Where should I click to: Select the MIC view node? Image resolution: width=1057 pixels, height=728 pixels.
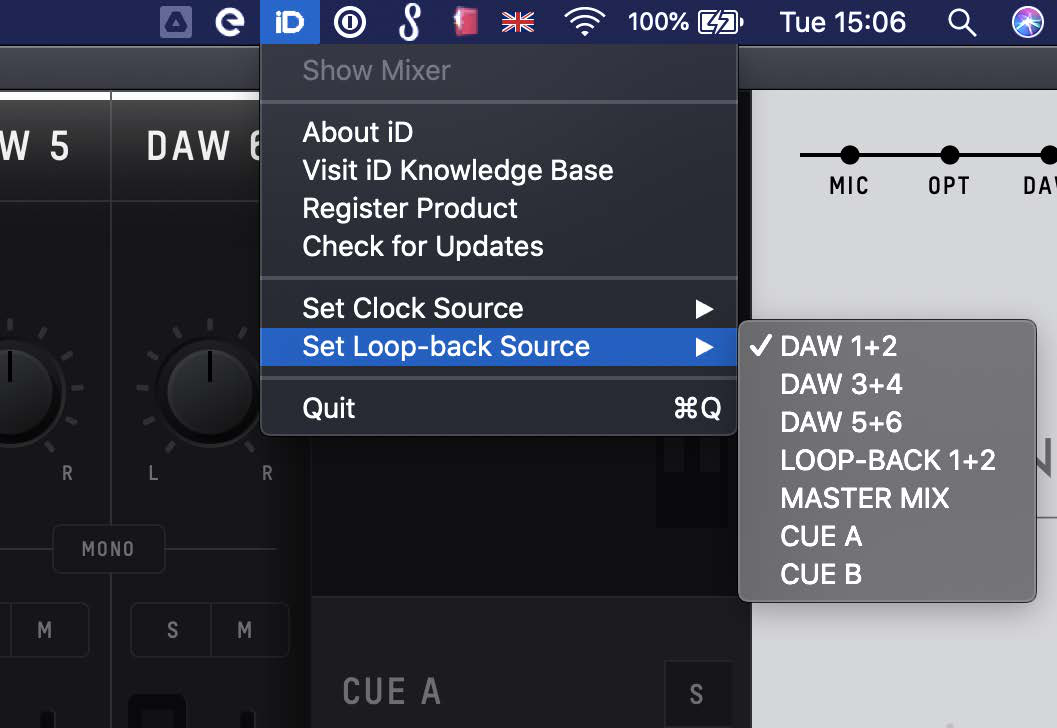tap(849, 155)
